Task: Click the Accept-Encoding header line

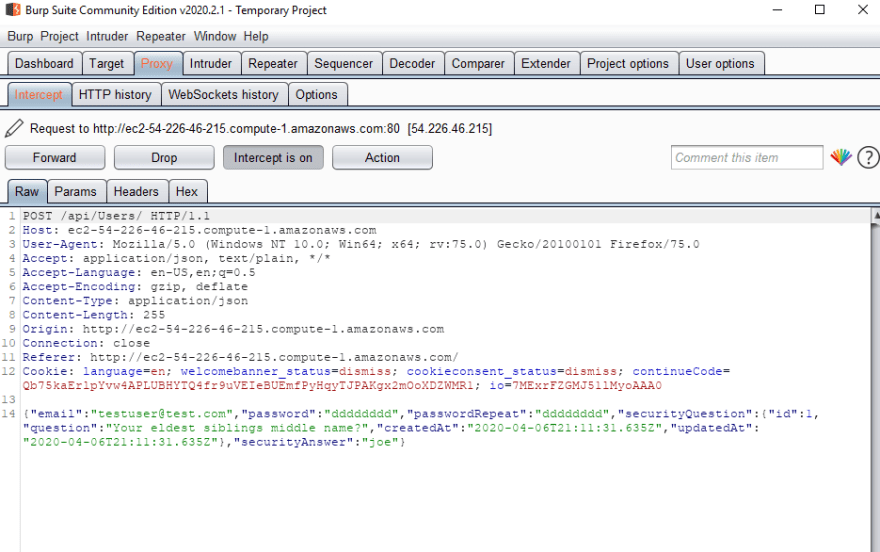Action: [x=135, y=286]
